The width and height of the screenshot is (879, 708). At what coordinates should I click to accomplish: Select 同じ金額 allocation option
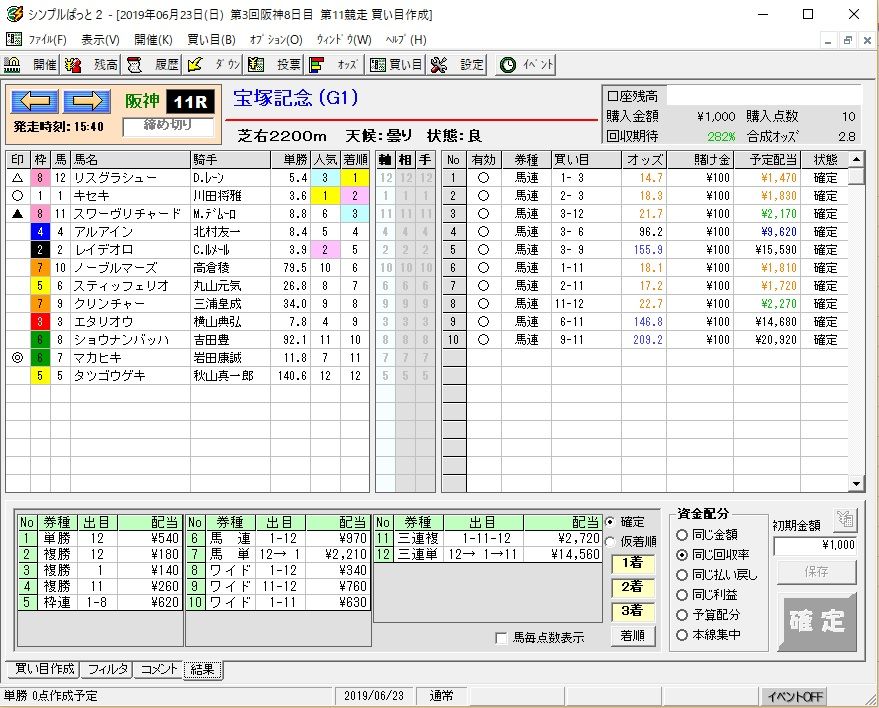tap(682, 535)
